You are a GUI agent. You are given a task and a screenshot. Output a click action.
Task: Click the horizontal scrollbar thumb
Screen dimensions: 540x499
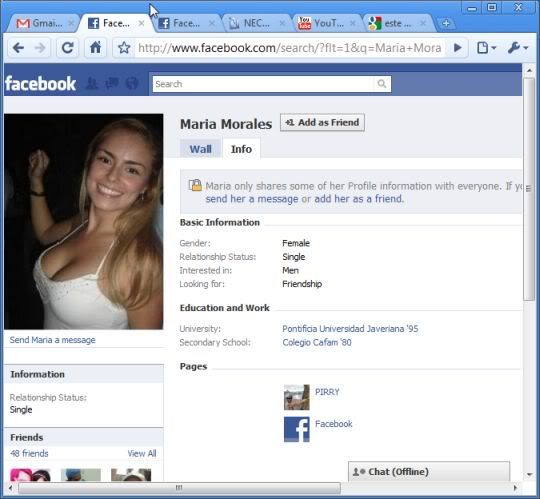coord(179,488)
